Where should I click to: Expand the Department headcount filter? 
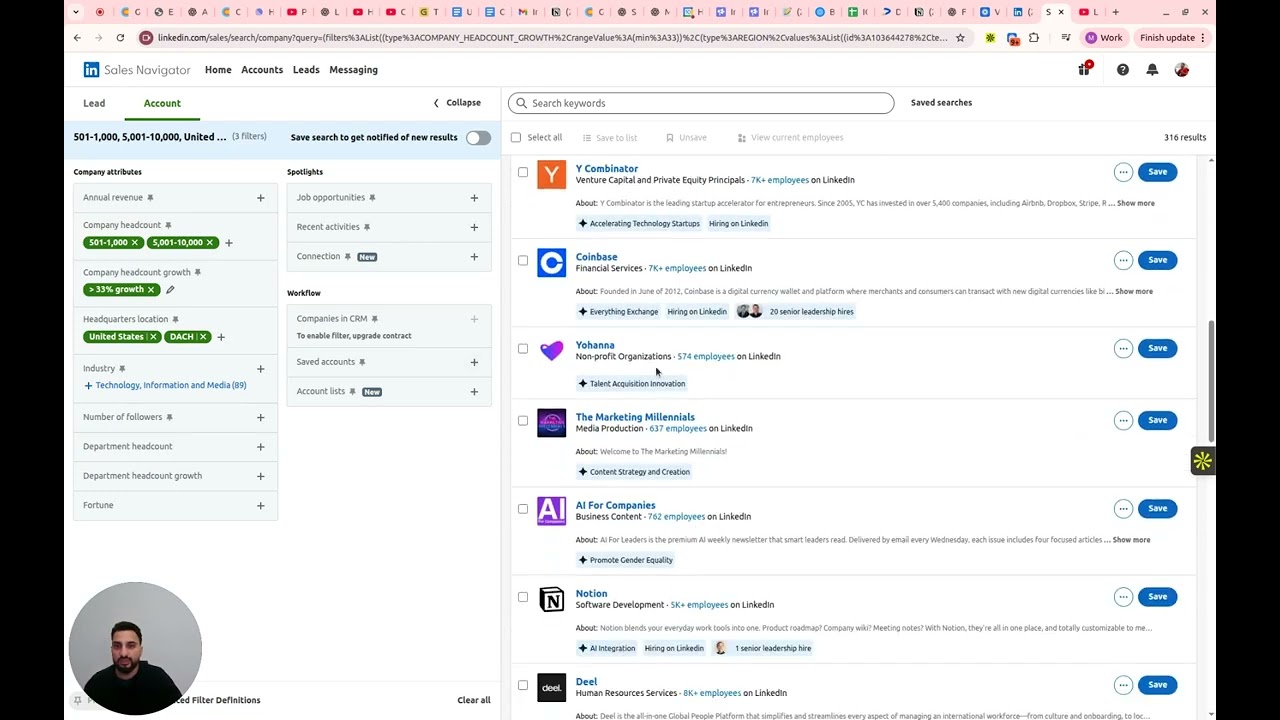[x=260, y=447]
